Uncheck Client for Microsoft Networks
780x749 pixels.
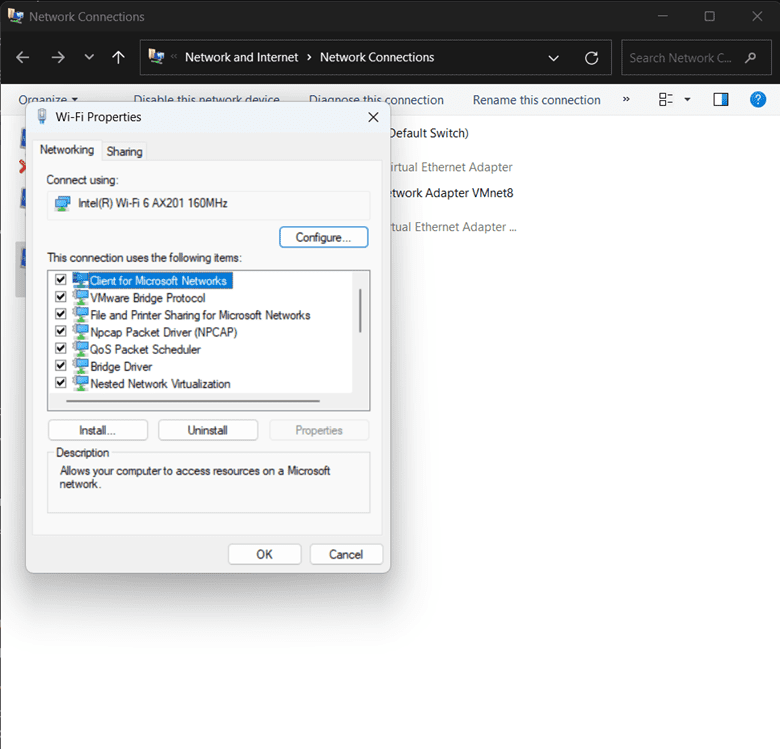click(61, 280)
